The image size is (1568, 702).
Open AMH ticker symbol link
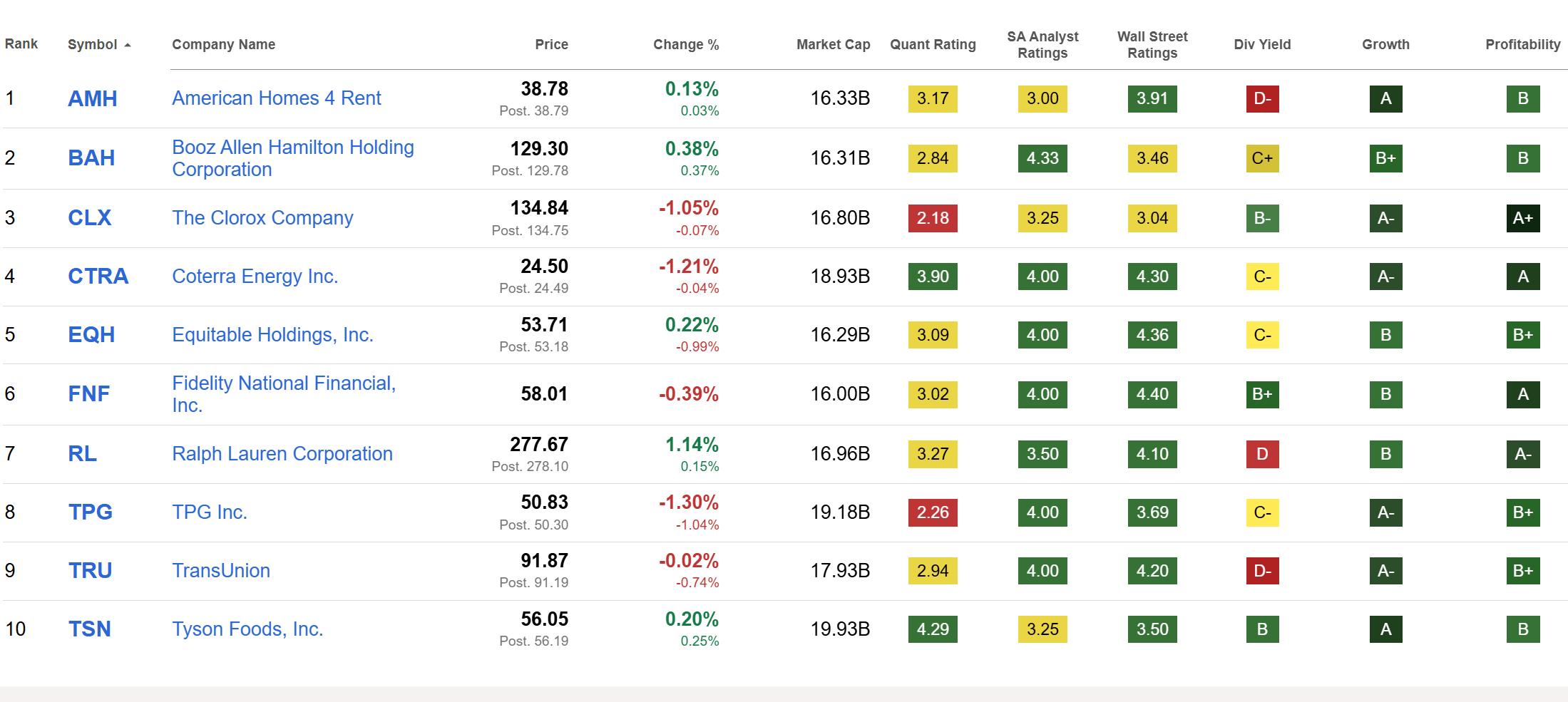tap(93, 98)
